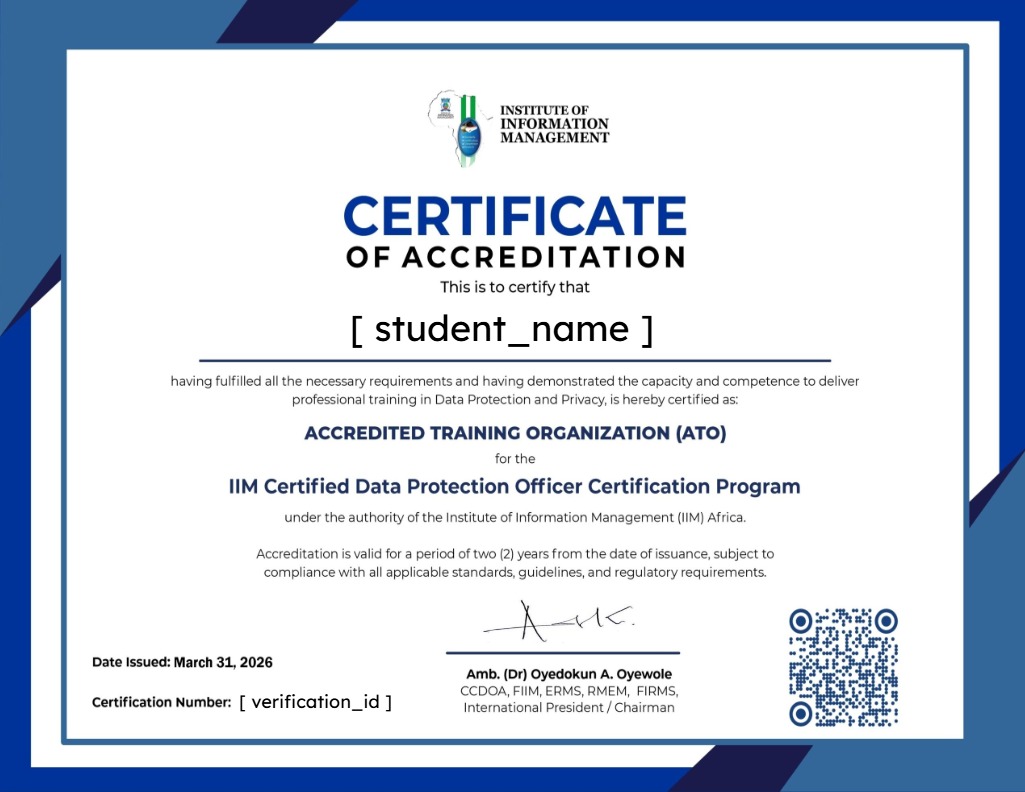This screenshot has height=792, width=1025.
Task: Select the [ verification_id ] placeholder field
Action: (316, 702)
